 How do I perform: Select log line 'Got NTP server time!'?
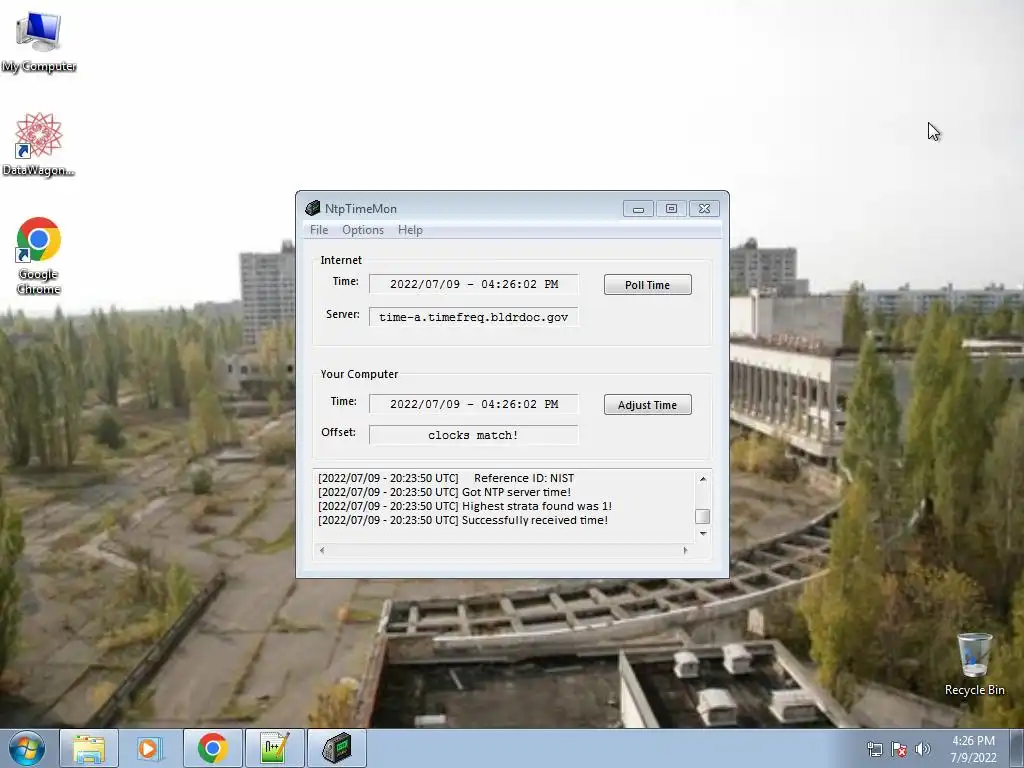(x=444, y=492)
